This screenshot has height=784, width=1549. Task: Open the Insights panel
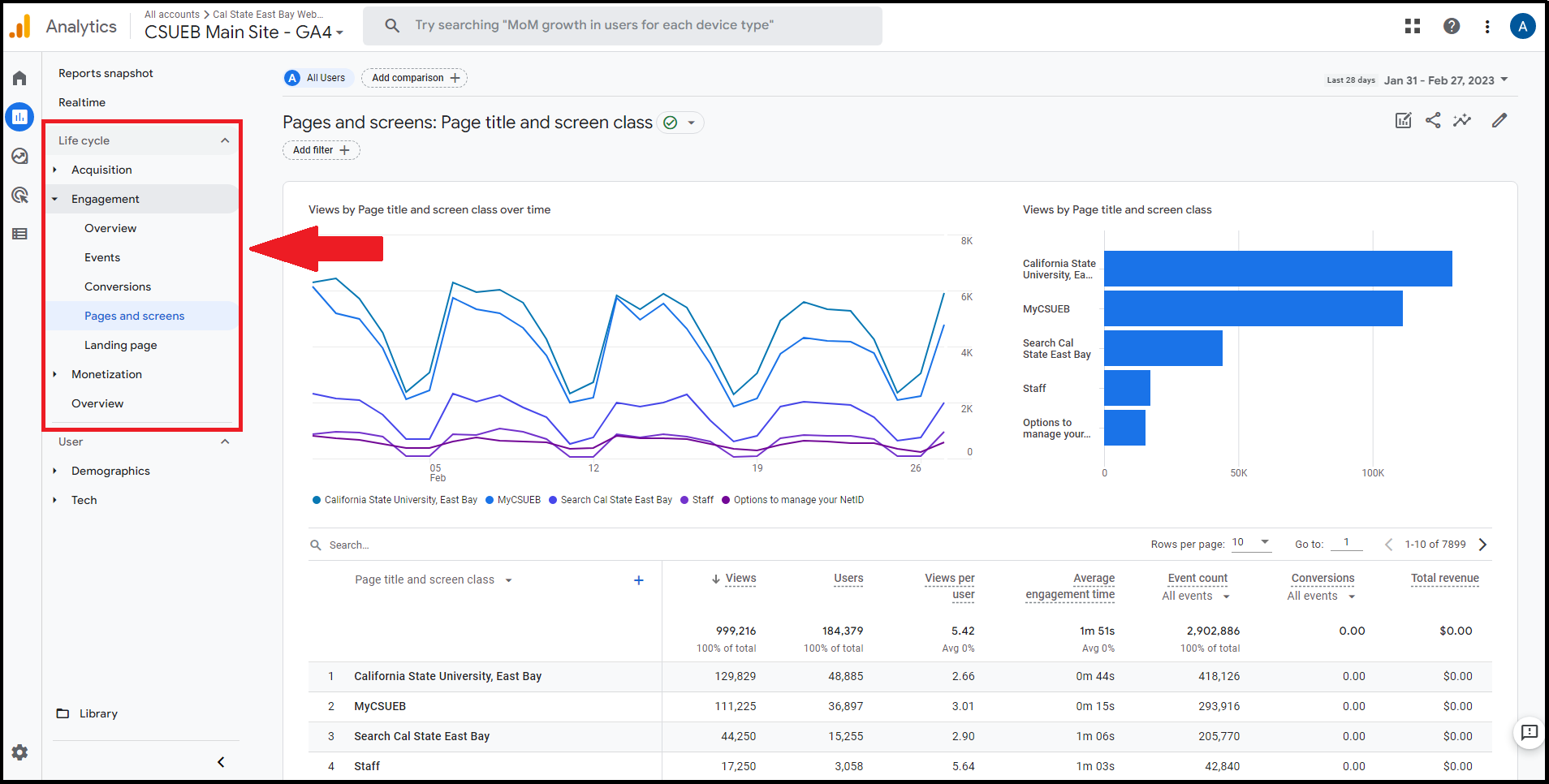[1462, 120]
